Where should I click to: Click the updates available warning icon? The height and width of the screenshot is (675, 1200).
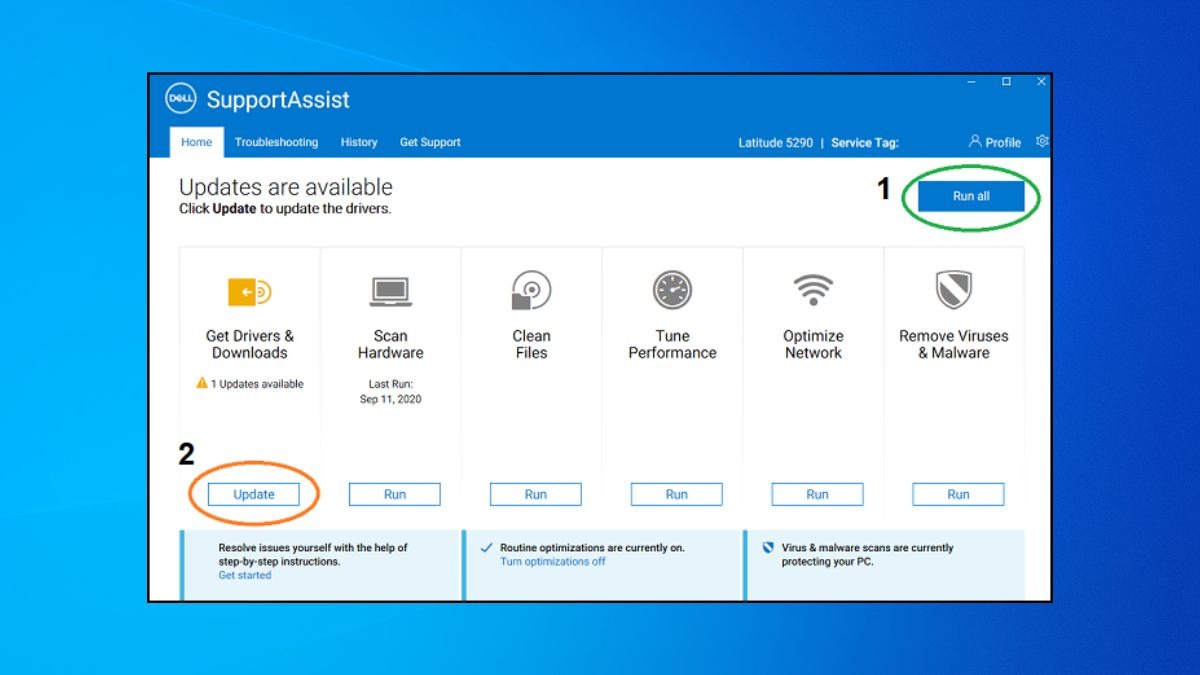click(202, 383)
